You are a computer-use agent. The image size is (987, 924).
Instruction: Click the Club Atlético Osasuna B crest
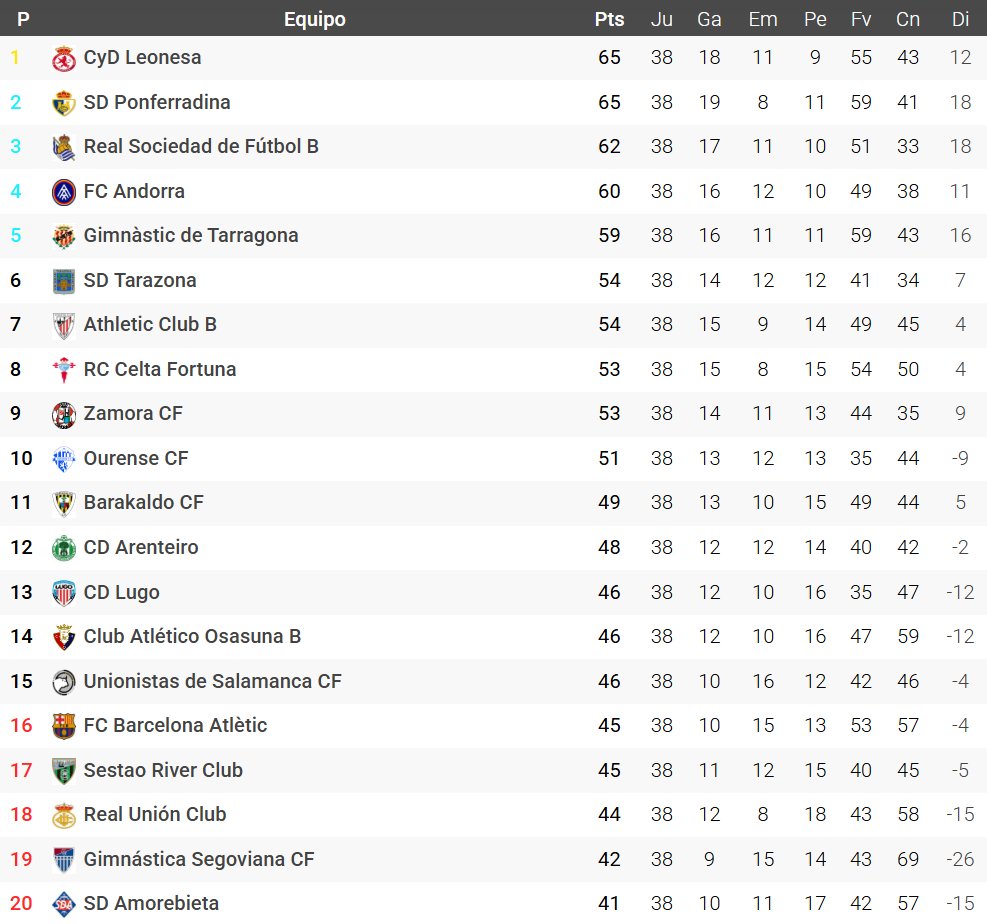[64, 637]
